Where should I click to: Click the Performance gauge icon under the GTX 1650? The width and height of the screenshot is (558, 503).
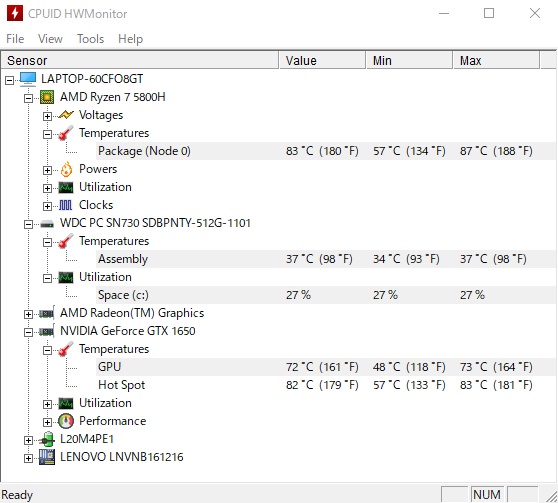click(x=66, y=421)
